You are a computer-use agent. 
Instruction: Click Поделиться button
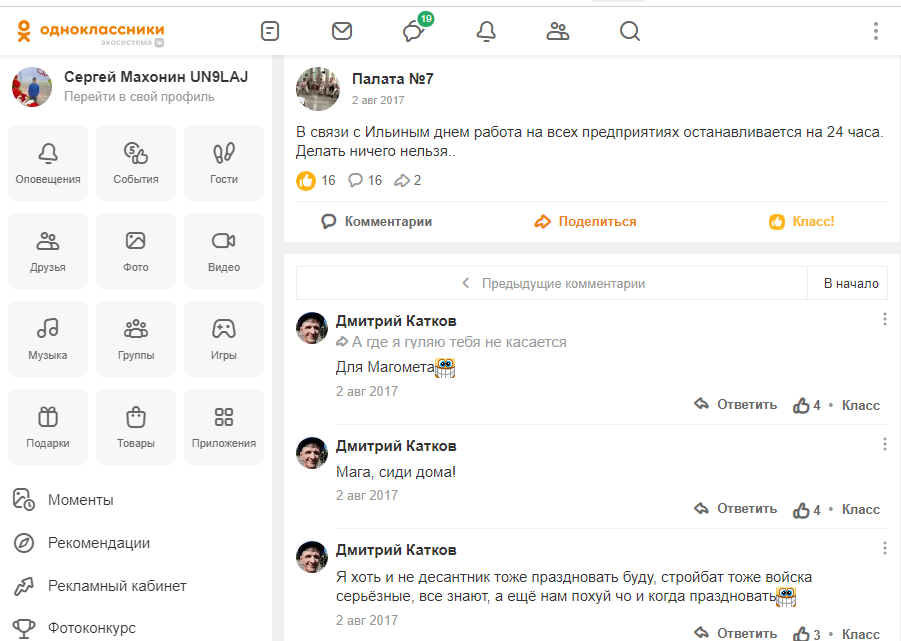(585, 222)
